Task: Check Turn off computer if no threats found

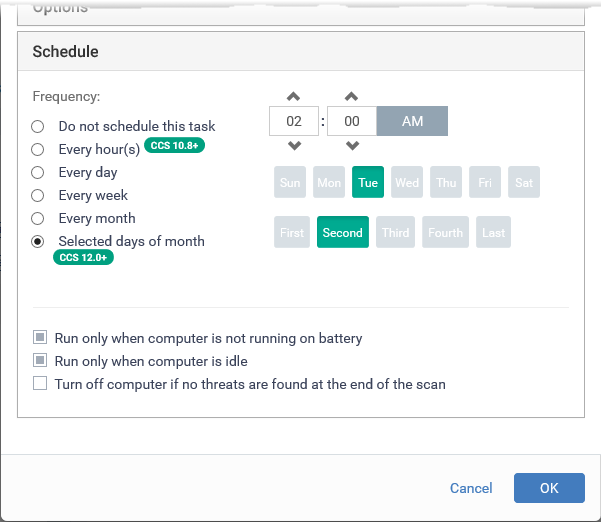Action: coord(40,383)
